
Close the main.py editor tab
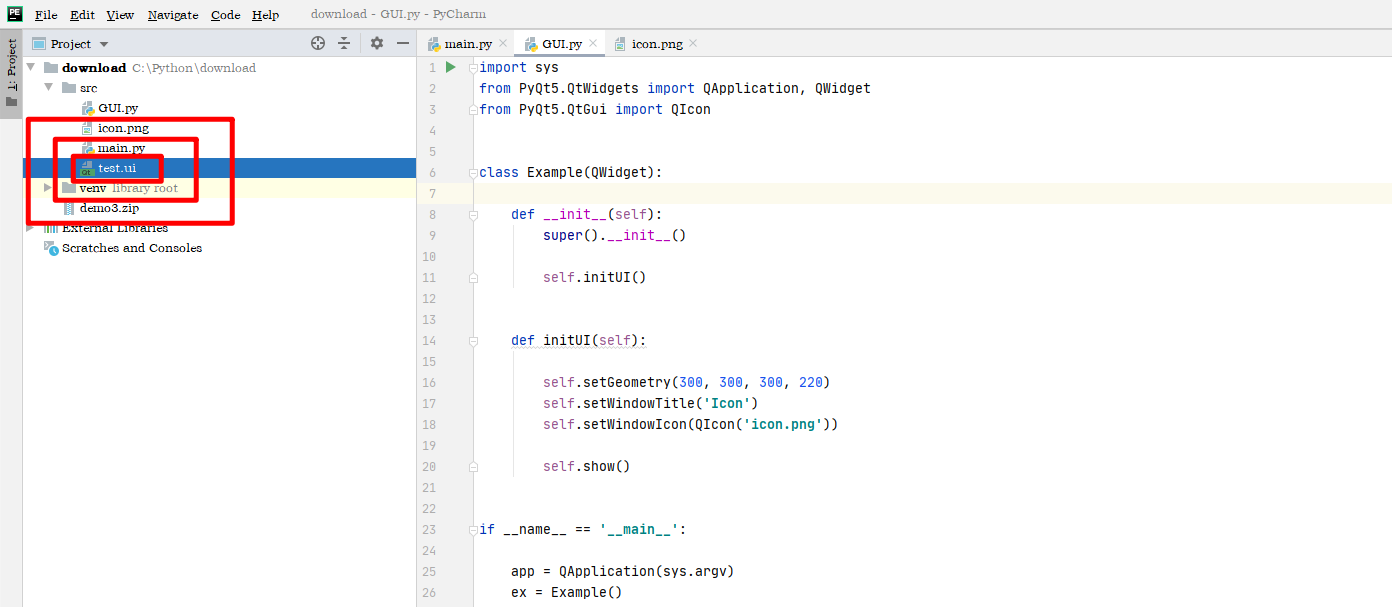(x=505, y=43)
